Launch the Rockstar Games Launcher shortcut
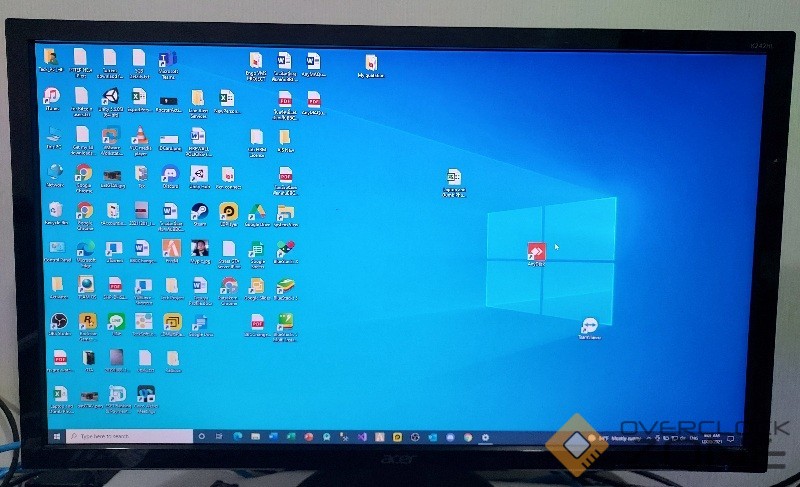The width and height of the screenshot is (800, 487). click(88, 322)
